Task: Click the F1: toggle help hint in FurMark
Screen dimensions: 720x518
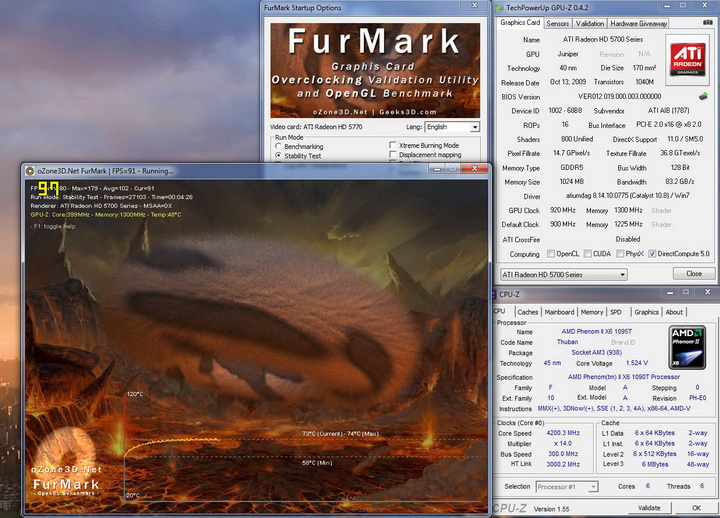Action: point(55,226)
